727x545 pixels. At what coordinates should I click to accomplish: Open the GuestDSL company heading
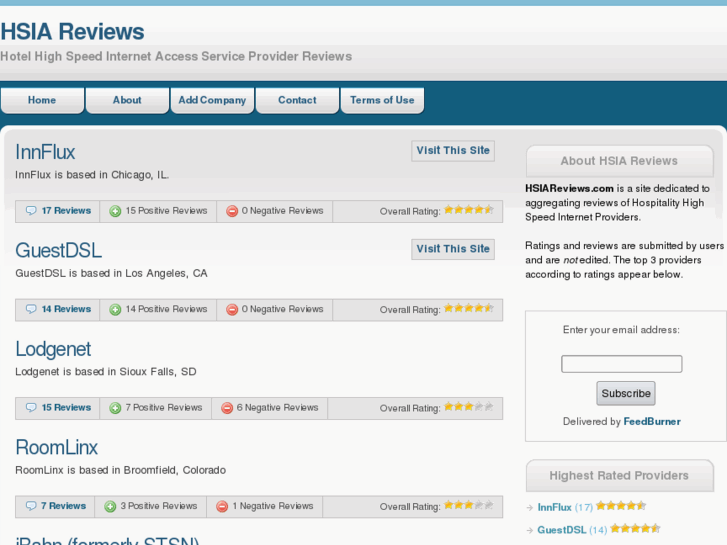[x=58, y=250]
